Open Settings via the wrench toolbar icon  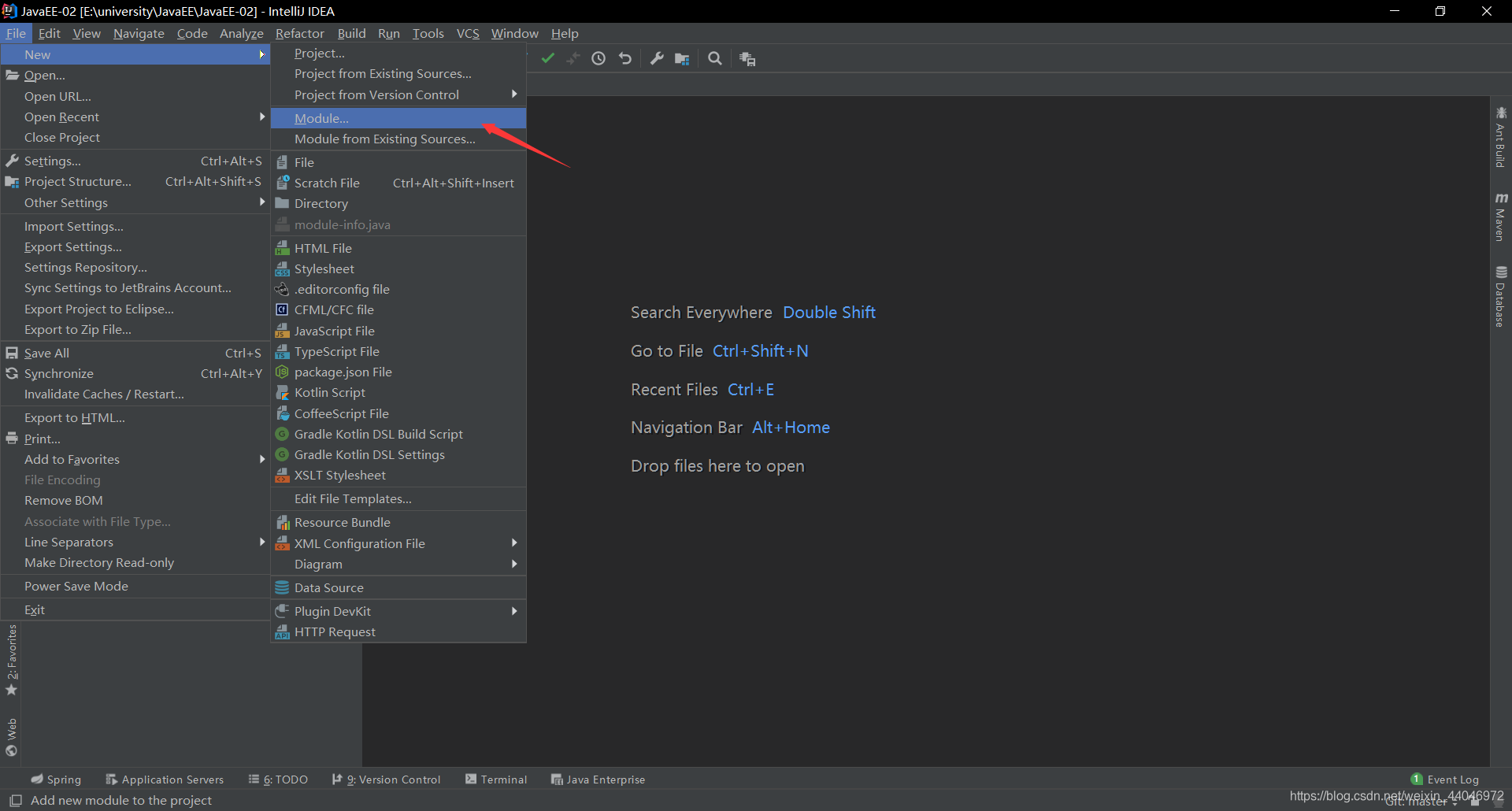tap(657, 58)
